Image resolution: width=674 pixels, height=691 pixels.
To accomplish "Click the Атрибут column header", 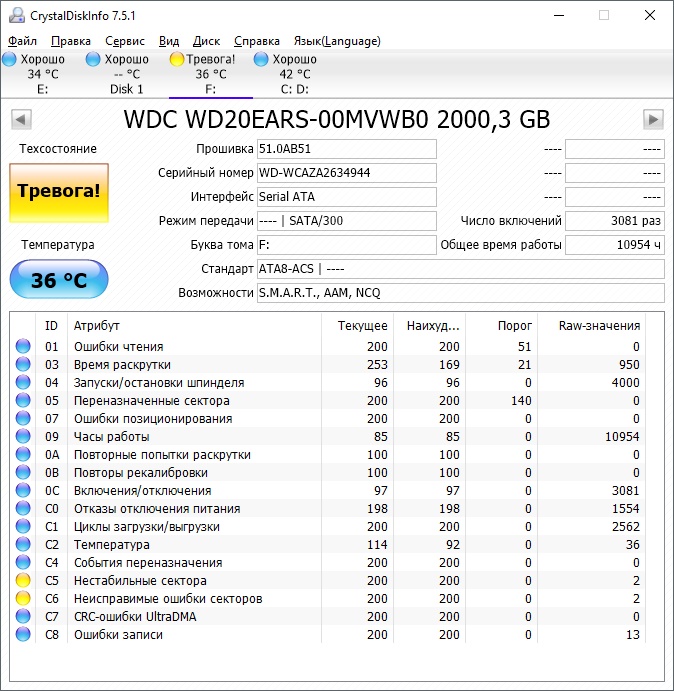I will [x=194, y=326].
